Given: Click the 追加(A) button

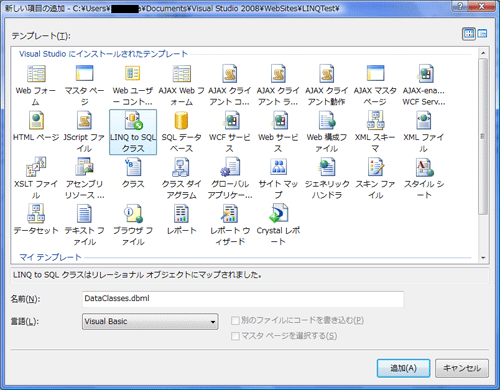Looking at the screenshot, I should (403, 368).
